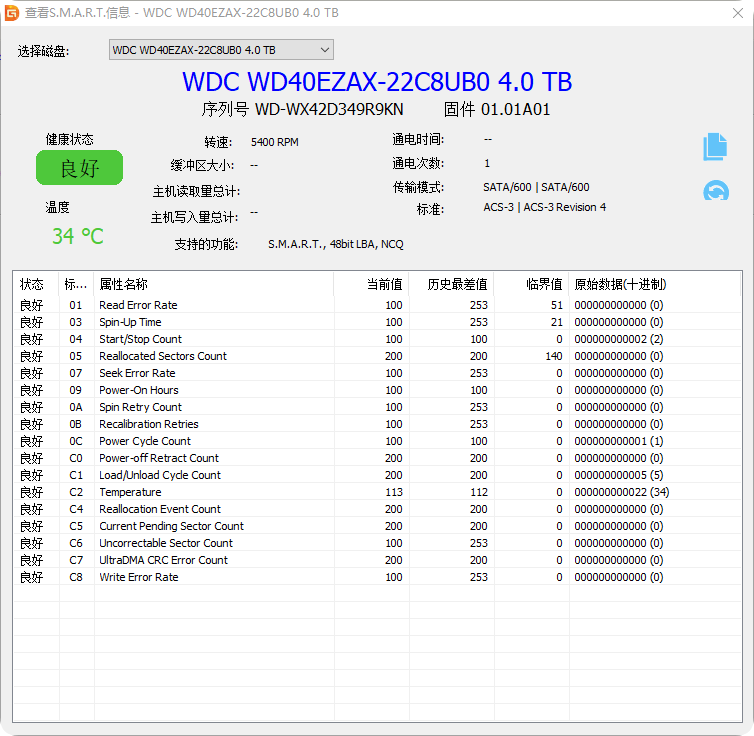This screenshot has height=736, width=754.
Task: Select the Seek Error Rate row
Action: point(377,373)
